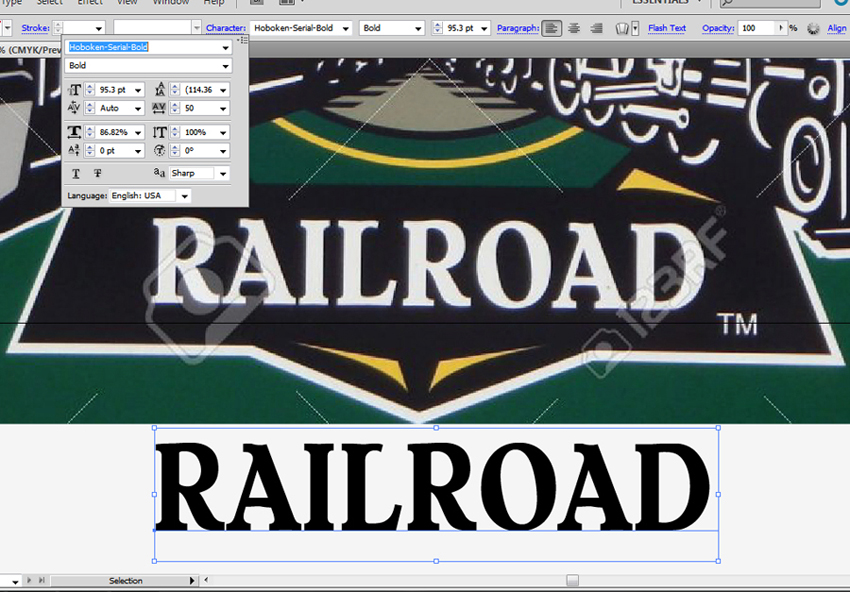
Task: Click the vertical scale icon
Action: click(159, 132)
